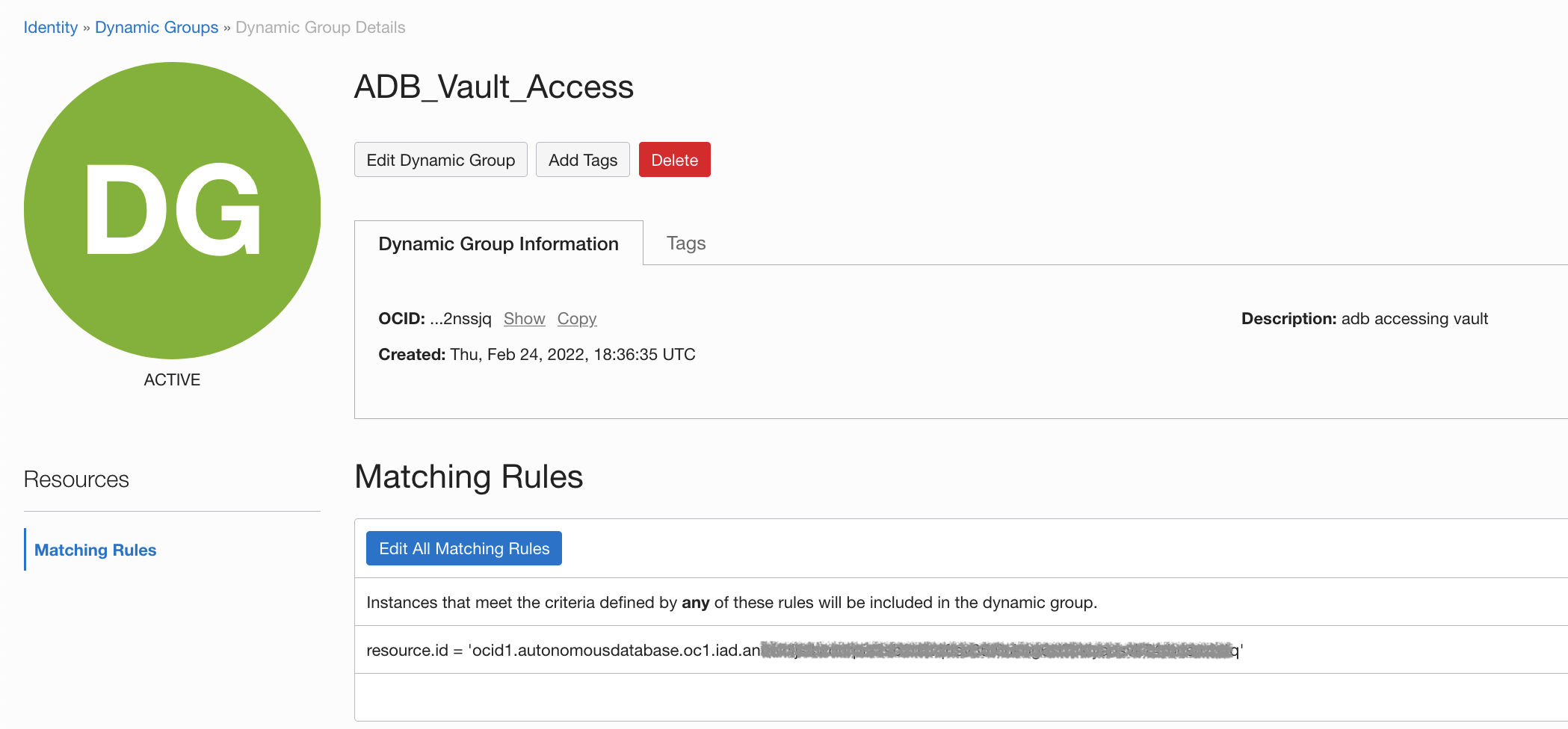Viewport: 1568px width, 729px height.
Task: Open the Identity breadcrumb link
Action: [x=50, y=27]
